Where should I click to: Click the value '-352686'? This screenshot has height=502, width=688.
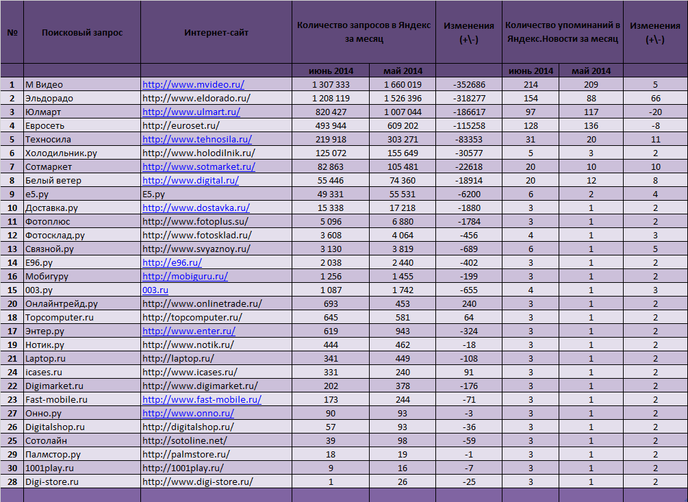point(469,85)
